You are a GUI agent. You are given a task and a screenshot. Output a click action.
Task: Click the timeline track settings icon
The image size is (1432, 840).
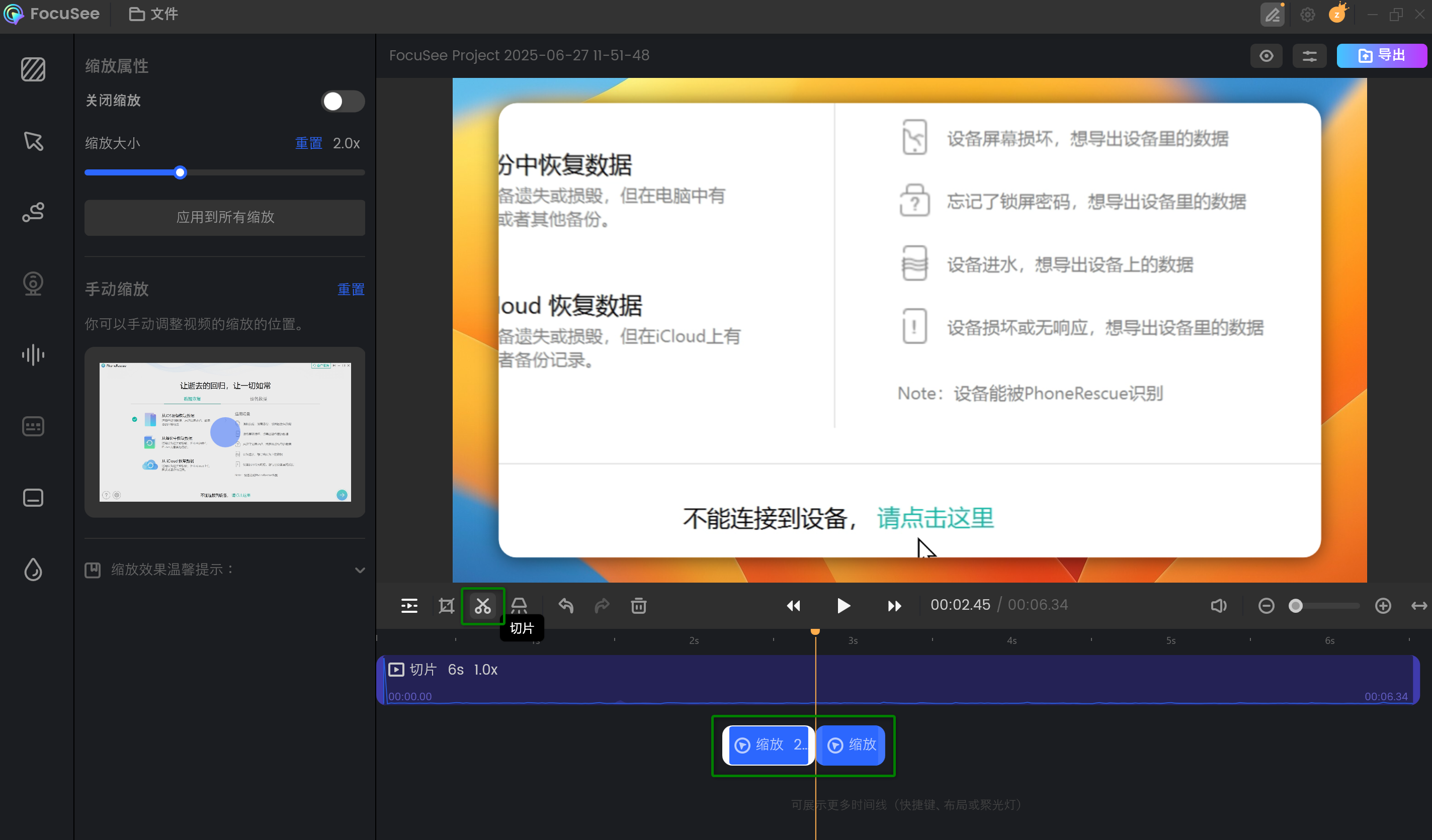(x=409, y=606)
